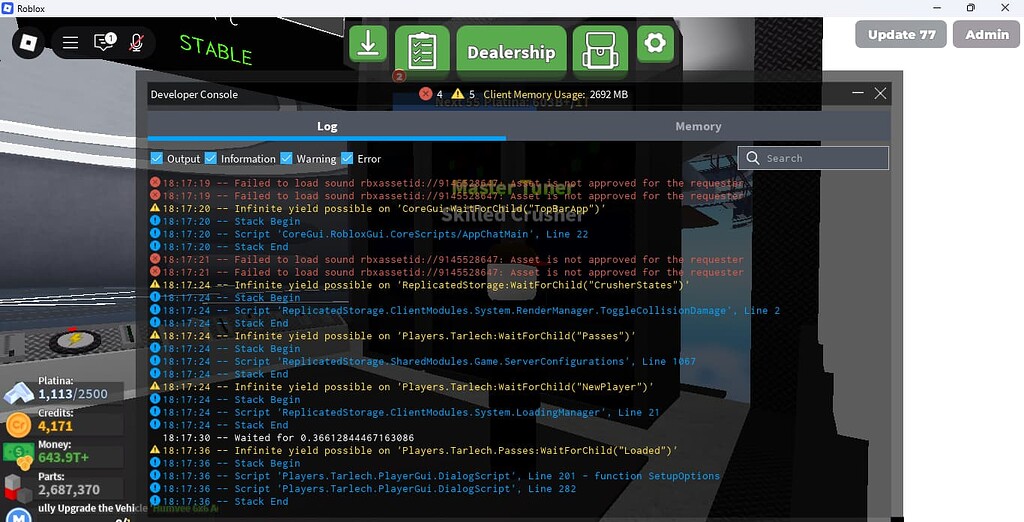The width and height of the screenshot is (1024, 522).
Task: Click the TopBarApp infinite yield warning line
Action: (x=384, y=208)
